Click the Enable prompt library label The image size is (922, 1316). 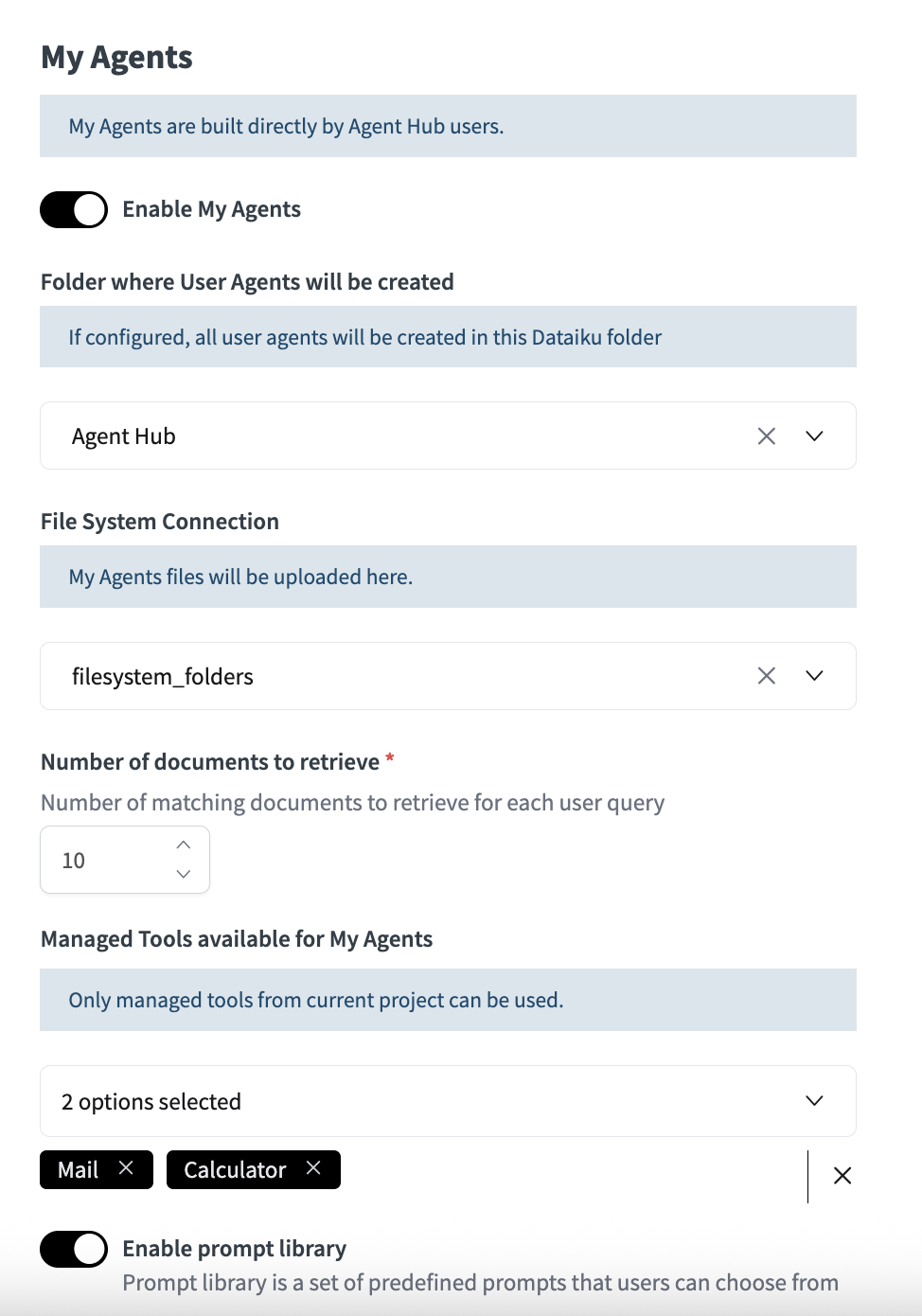coord(234,1249)
